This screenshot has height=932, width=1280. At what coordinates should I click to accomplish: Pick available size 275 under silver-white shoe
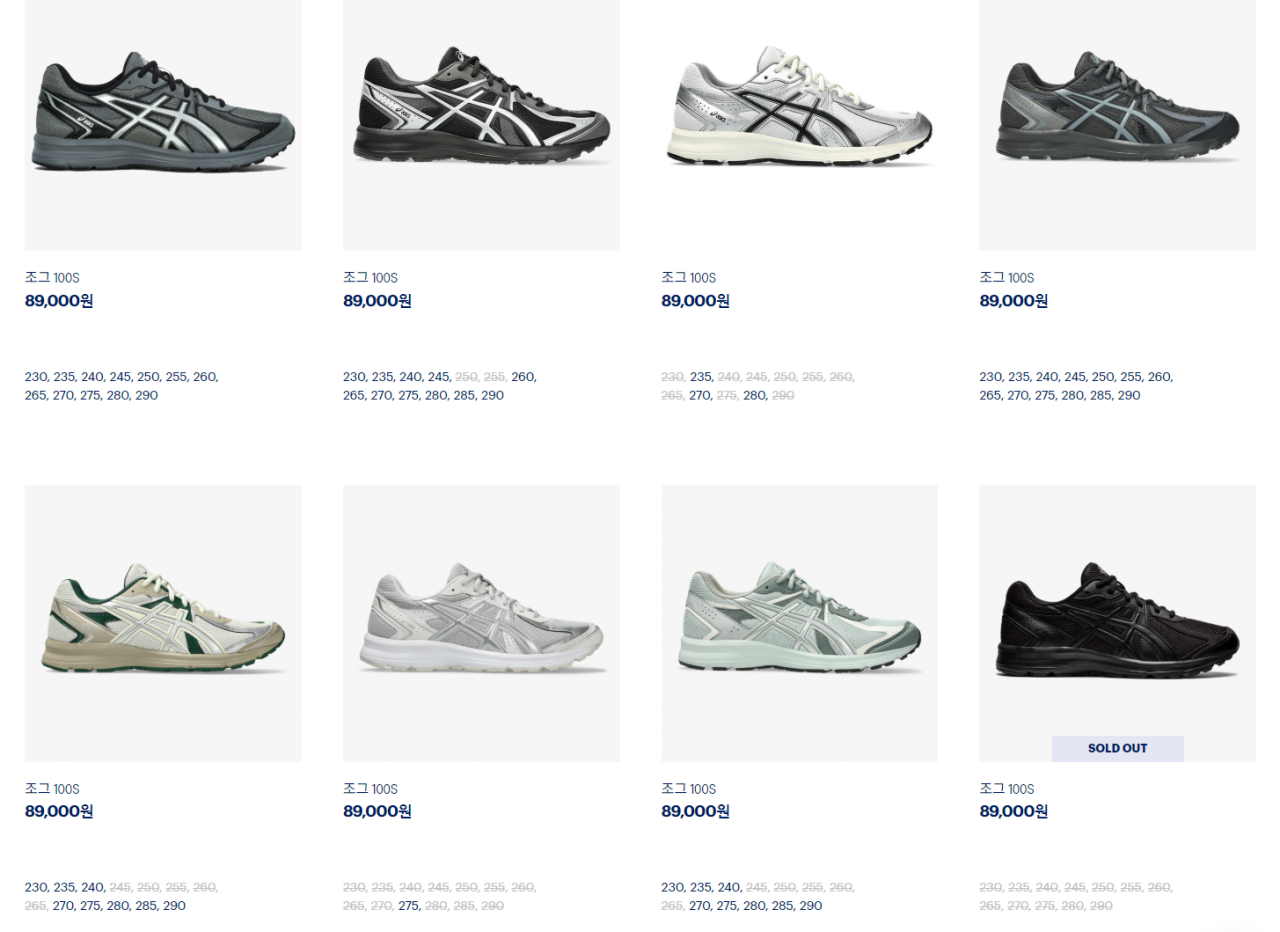click(x=408, y=906)
